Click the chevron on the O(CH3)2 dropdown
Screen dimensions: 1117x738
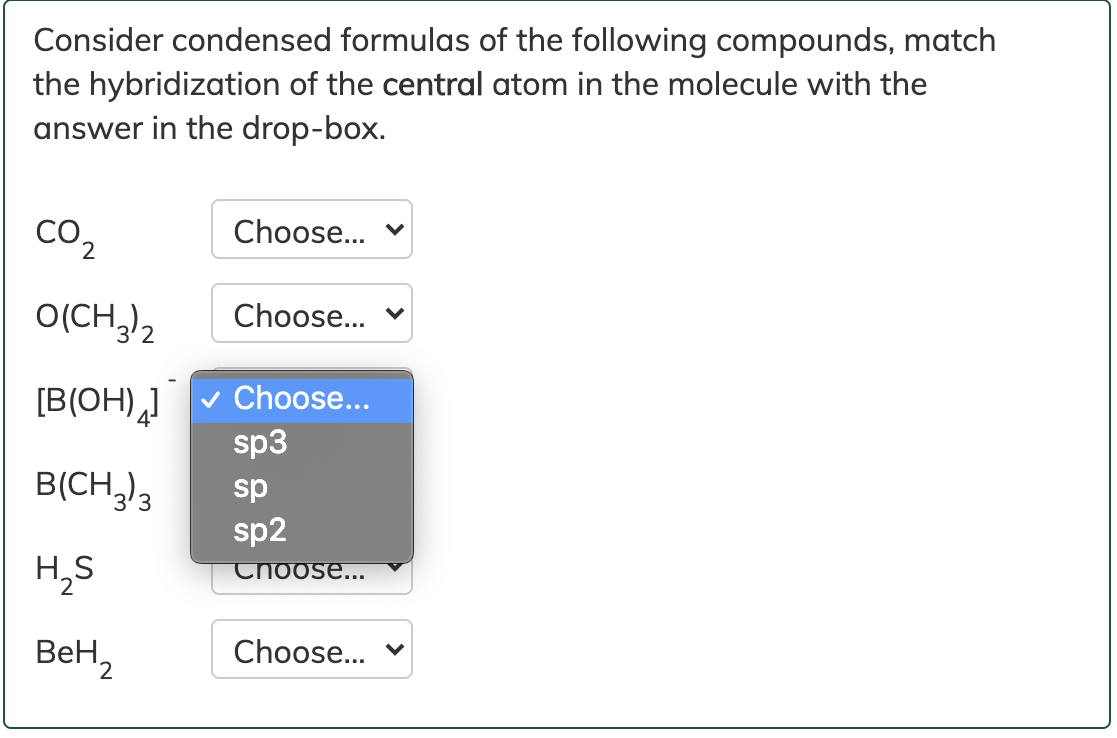point(394,313)
